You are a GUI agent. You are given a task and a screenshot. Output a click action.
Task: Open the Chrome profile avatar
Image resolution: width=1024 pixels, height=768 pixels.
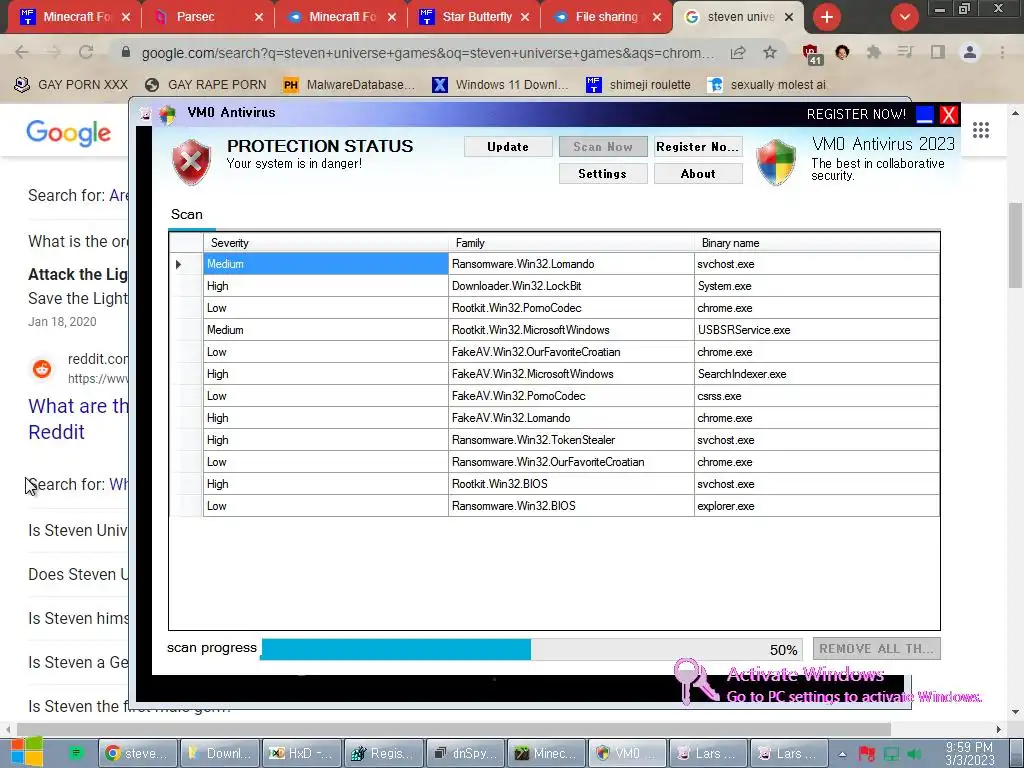[970, 52]
